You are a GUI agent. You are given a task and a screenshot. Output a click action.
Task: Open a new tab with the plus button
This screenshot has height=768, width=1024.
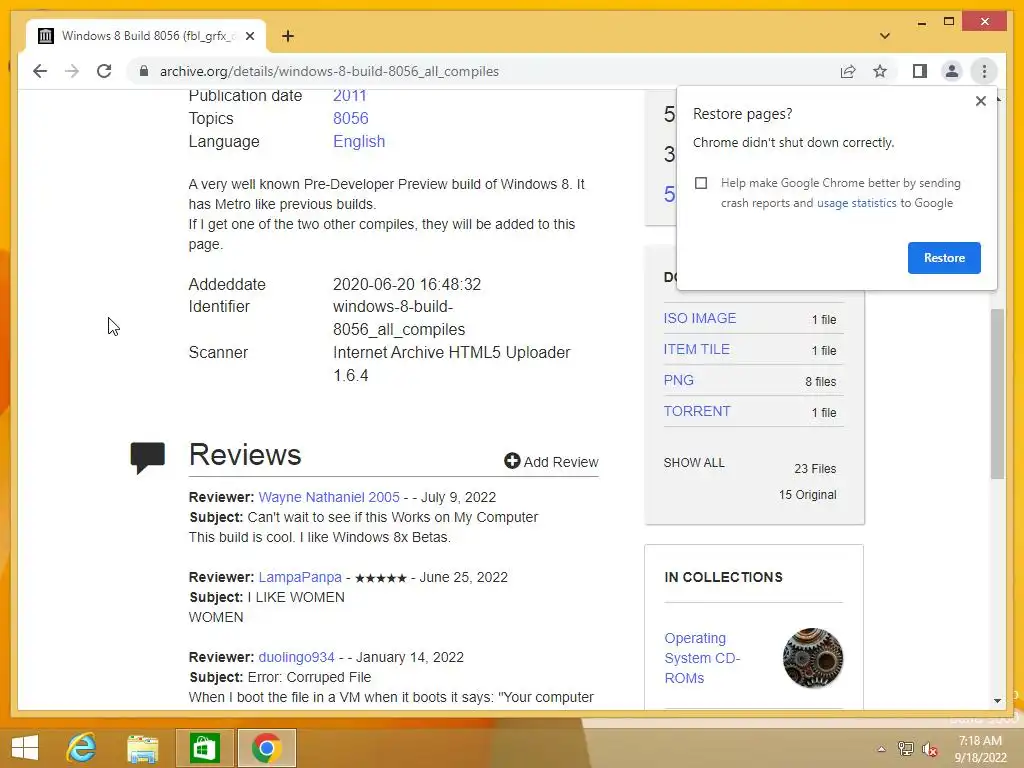click(287, 36)
